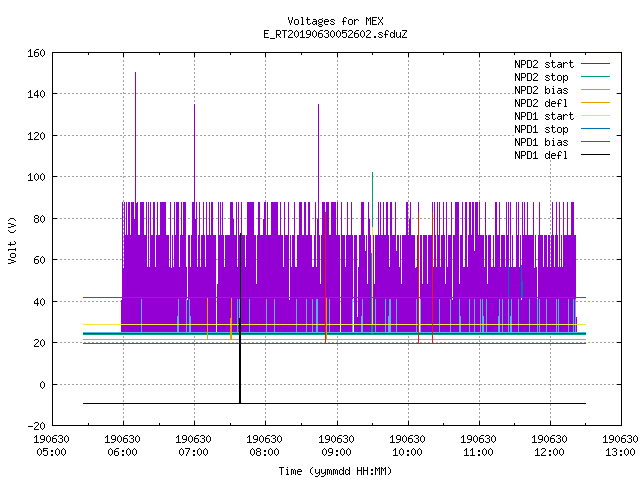Click the 06:00 time tick label
This screenshot has width=640, height=480.
click(x=122, y=452)
